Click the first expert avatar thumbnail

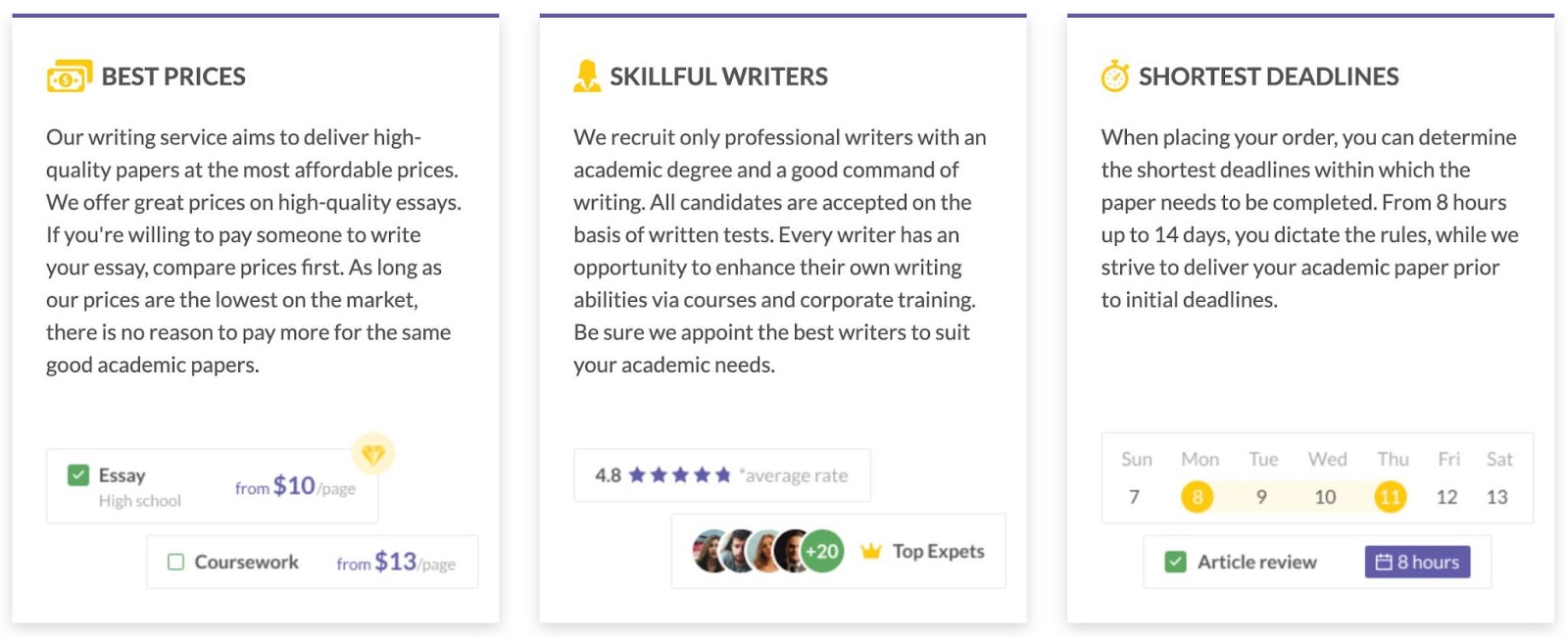coord(711,551)
